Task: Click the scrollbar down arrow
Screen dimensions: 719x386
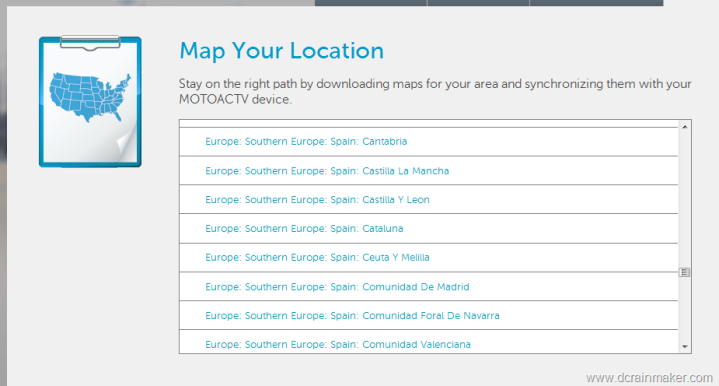Action: point(685,347)
